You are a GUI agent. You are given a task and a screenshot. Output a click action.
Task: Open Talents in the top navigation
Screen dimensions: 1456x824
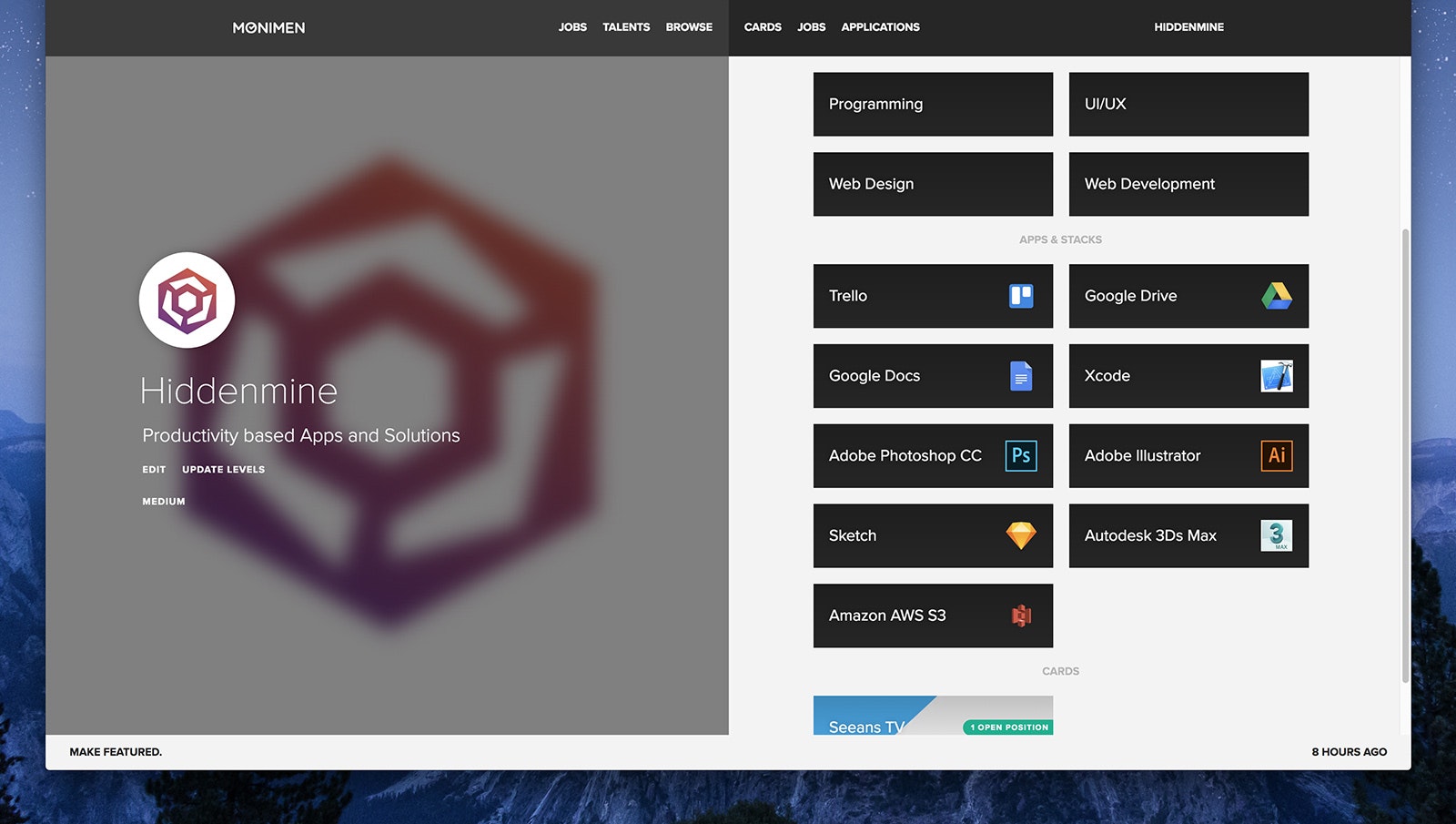point(626,27)
